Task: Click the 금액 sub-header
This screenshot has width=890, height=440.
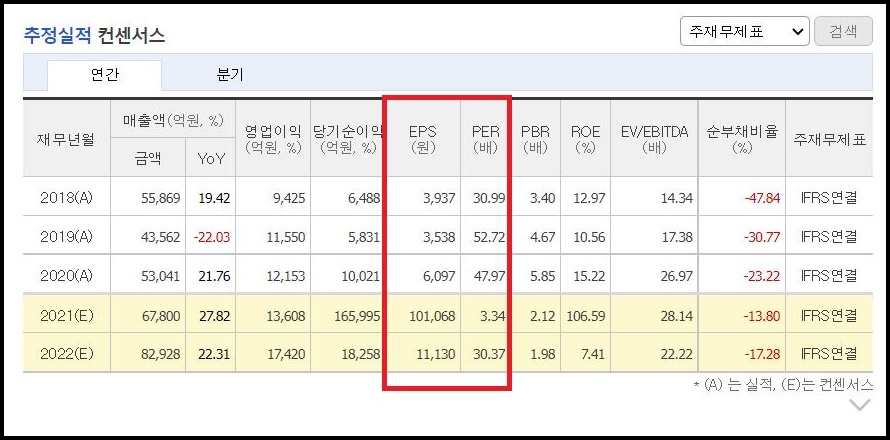Action: click(148, 158)
